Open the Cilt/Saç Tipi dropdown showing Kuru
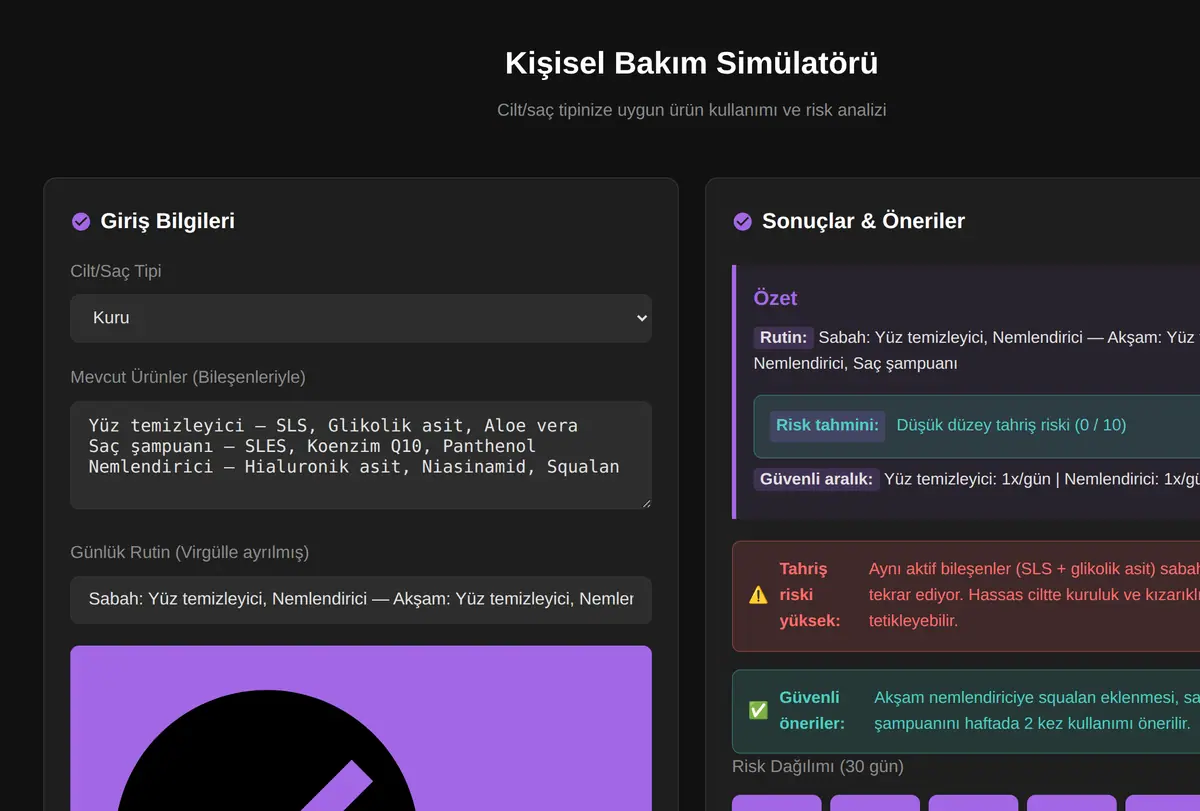The width and height of the screenshot is (1200, 811). (361, 318)
